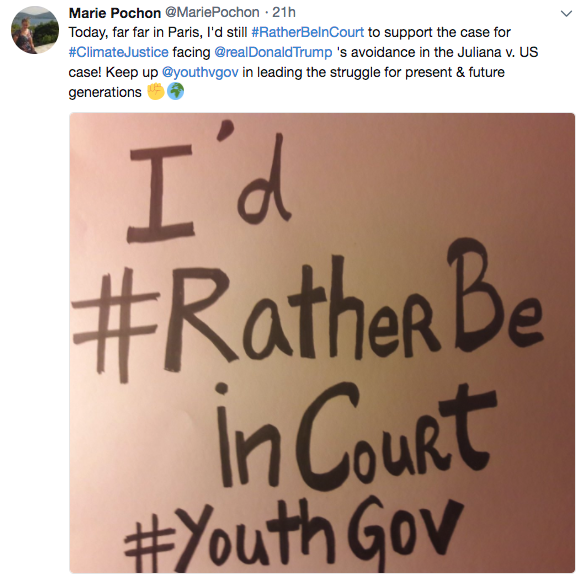Expand the tweet options chevron
The image size is (584, 580).
(x=566, y=14)
